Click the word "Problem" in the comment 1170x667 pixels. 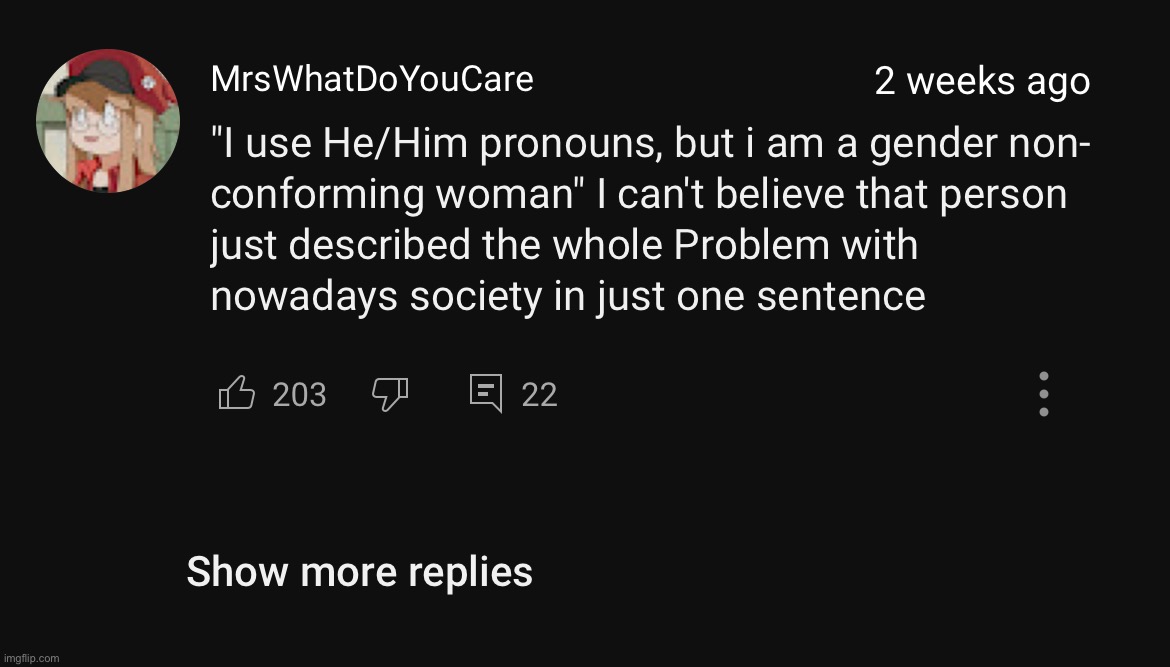coord(751,245)
